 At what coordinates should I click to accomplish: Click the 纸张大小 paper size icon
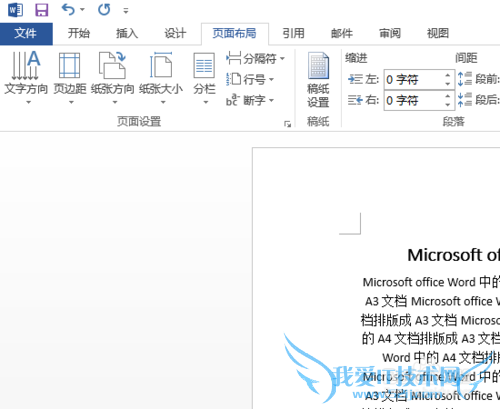click(x=161, y=65)
